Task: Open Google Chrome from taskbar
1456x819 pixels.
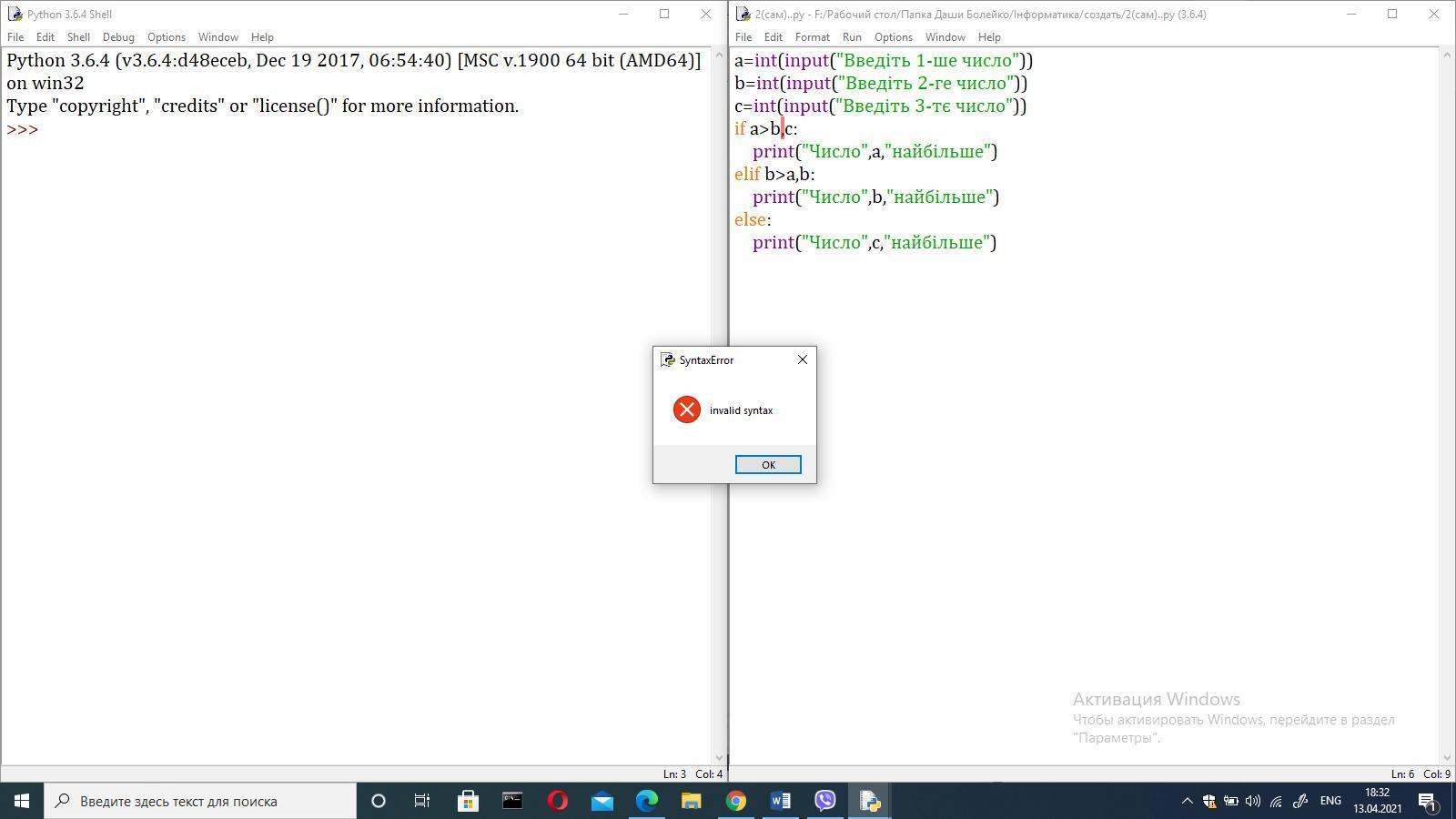Action: 735,801
